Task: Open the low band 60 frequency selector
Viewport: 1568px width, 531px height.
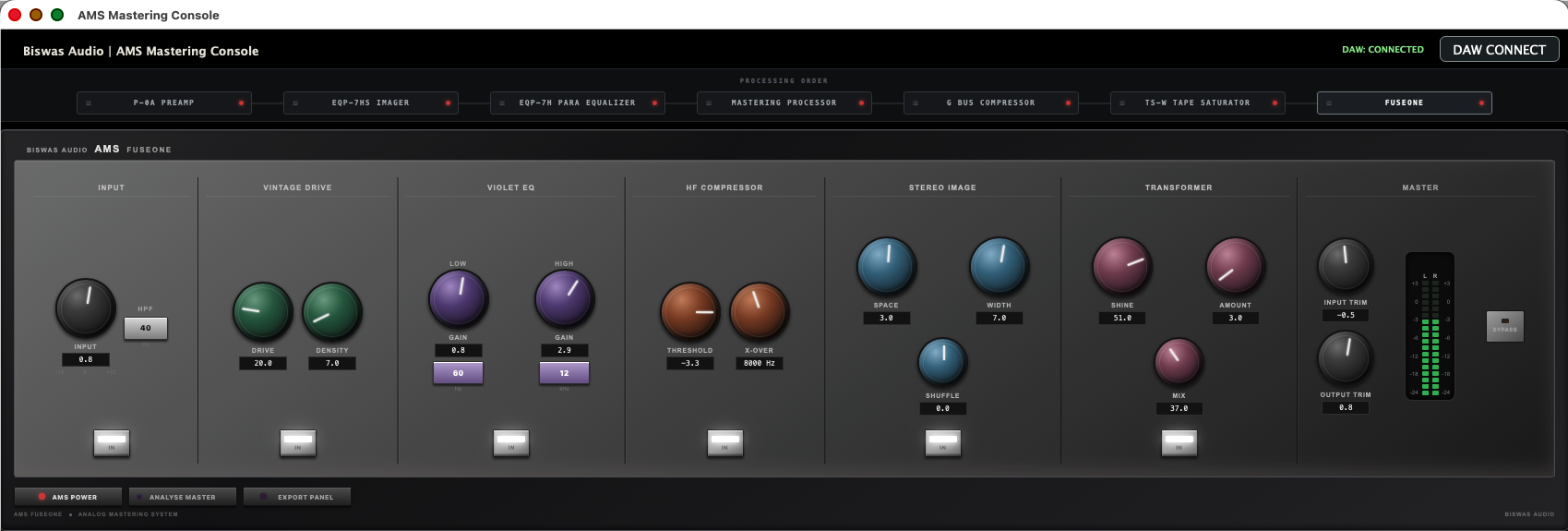Action: [x=458, y=373]
